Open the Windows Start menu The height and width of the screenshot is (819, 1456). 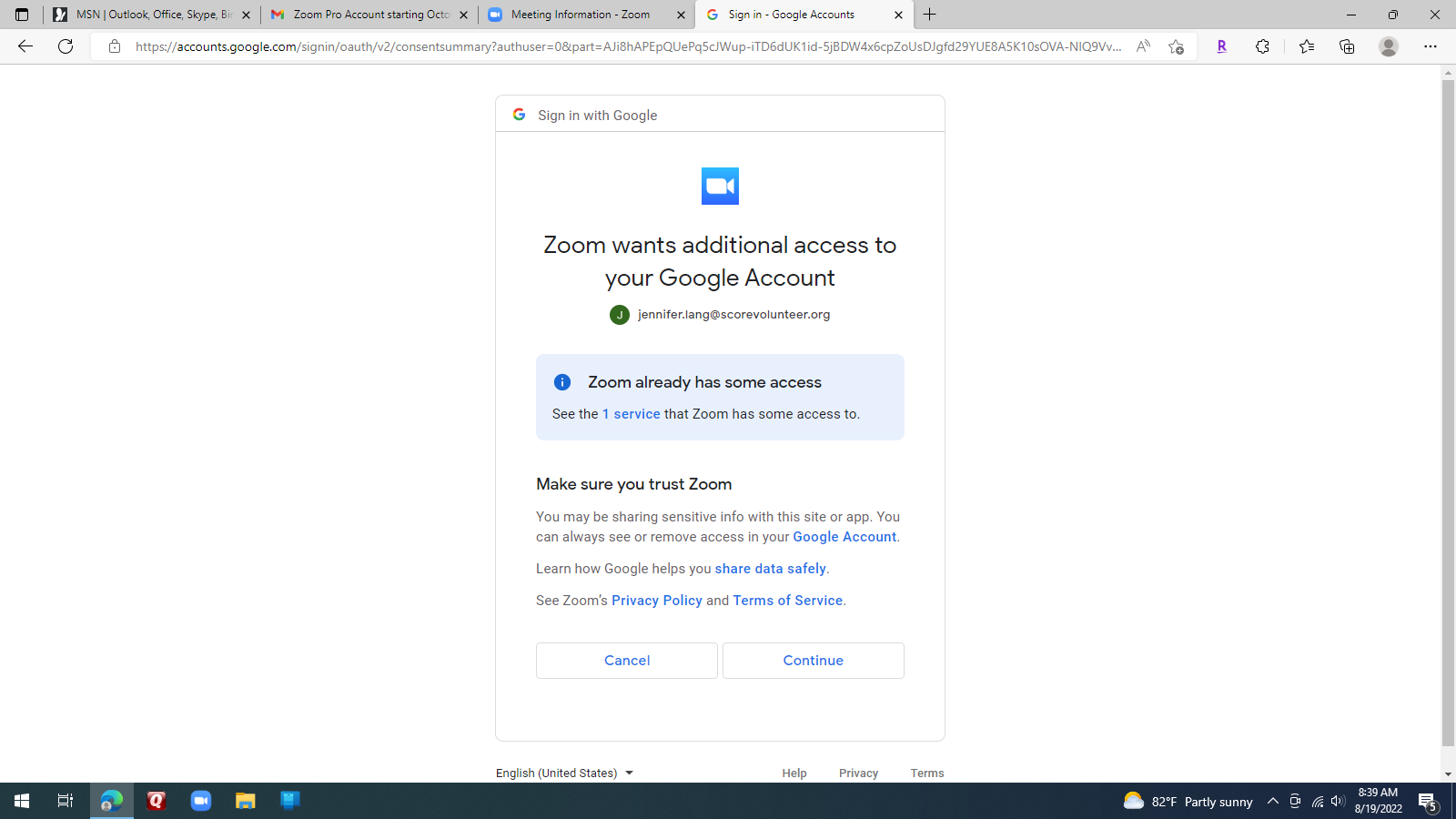click(x=22, y=801)
